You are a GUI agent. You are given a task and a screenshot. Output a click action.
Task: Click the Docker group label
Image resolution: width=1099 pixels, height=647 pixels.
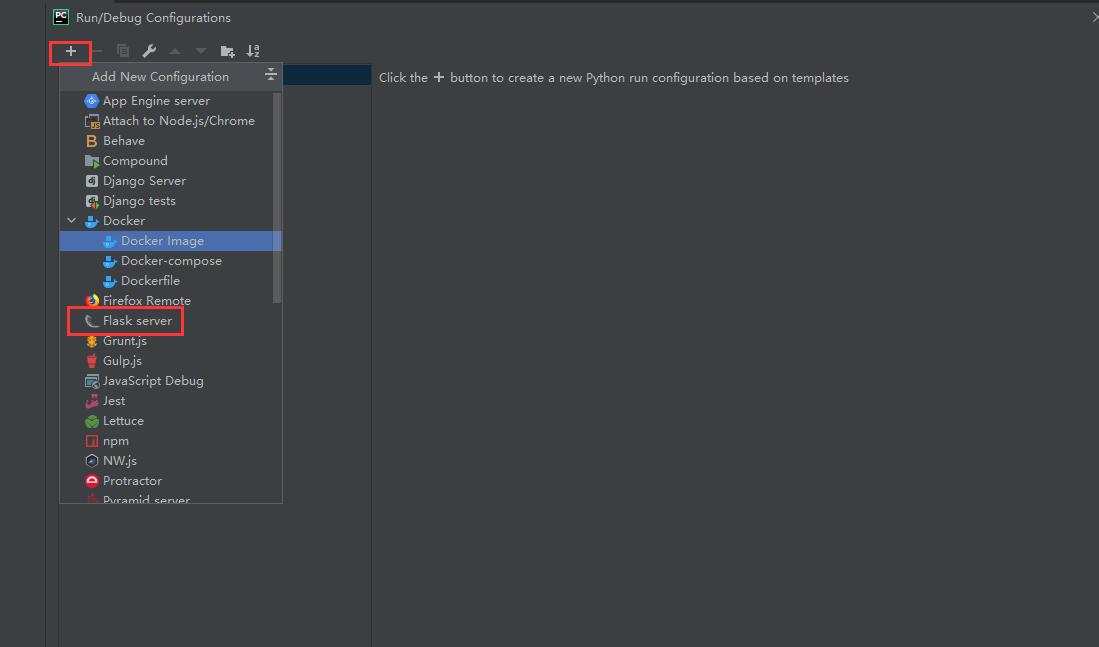(x=124, y=221)
